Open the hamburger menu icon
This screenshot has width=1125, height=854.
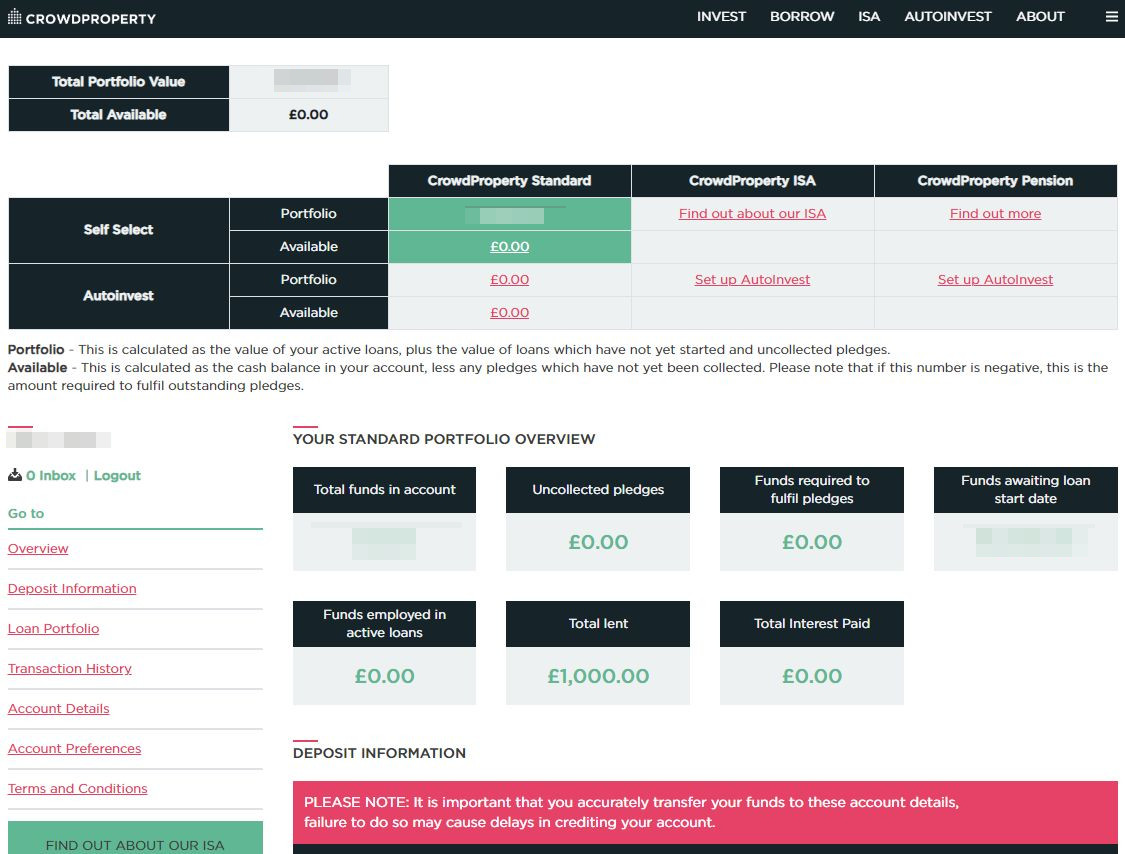(1111, 17)
